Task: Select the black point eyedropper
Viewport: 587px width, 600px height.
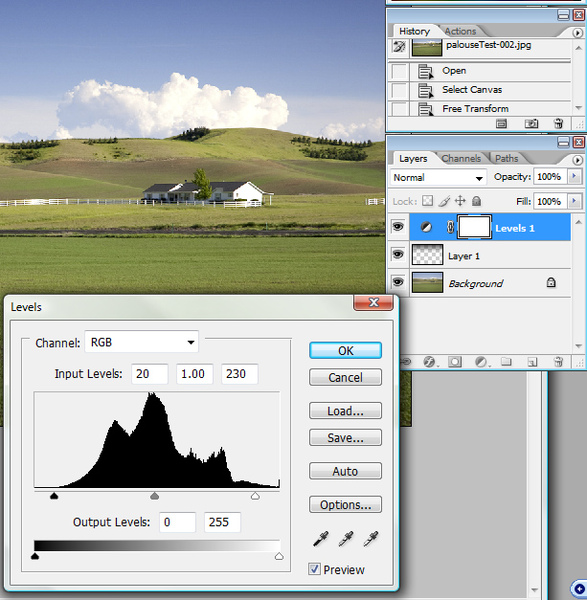Action: (x=321, y=538)
